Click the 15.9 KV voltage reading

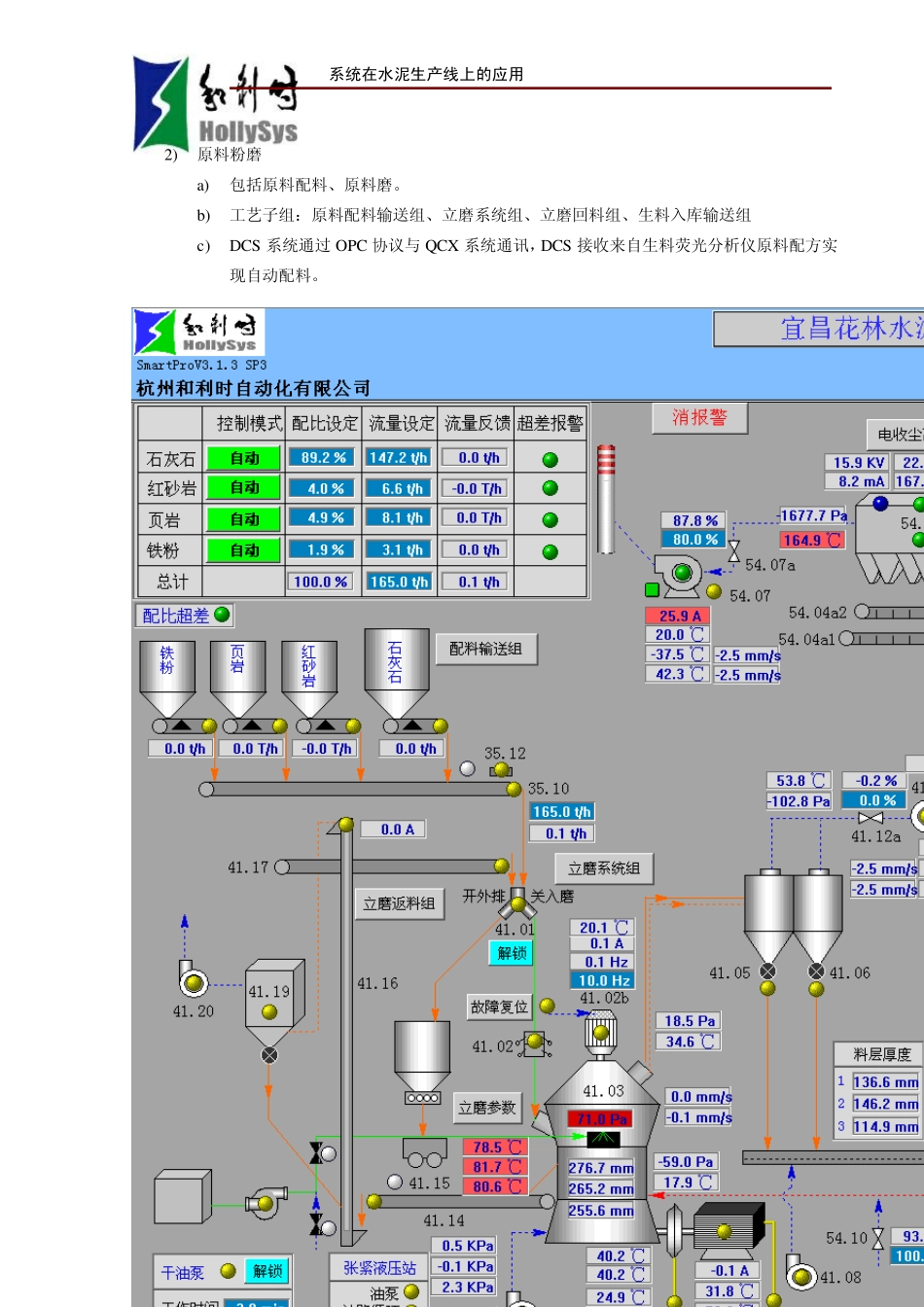pos(858,463)
